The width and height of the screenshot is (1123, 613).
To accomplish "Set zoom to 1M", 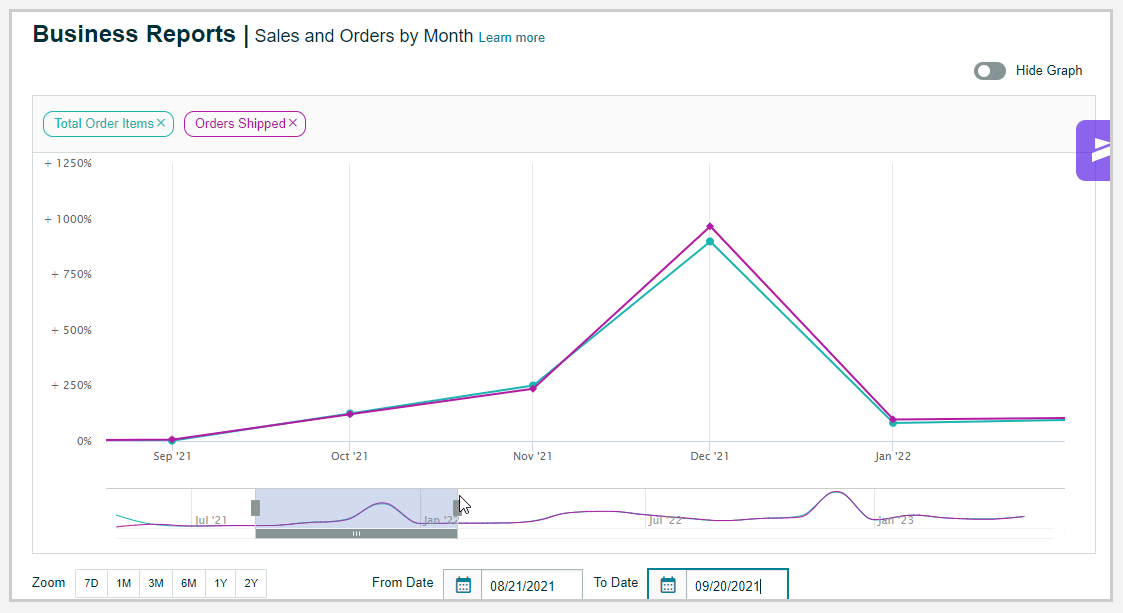I will click(123, 583).
